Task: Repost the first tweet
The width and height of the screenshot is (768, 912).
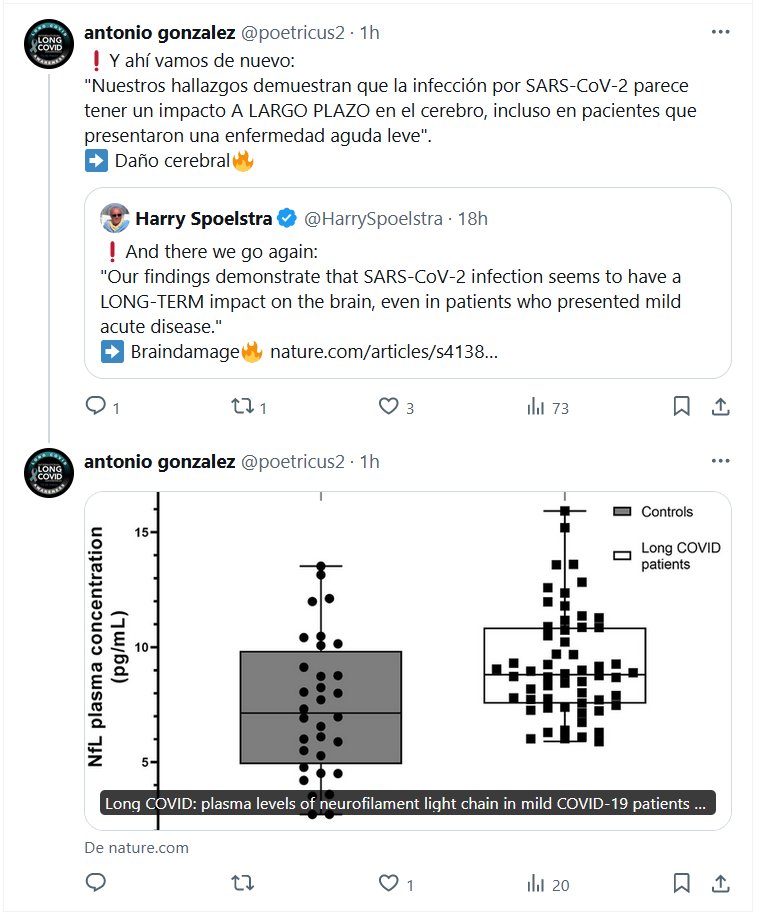Action: point(240,406)
